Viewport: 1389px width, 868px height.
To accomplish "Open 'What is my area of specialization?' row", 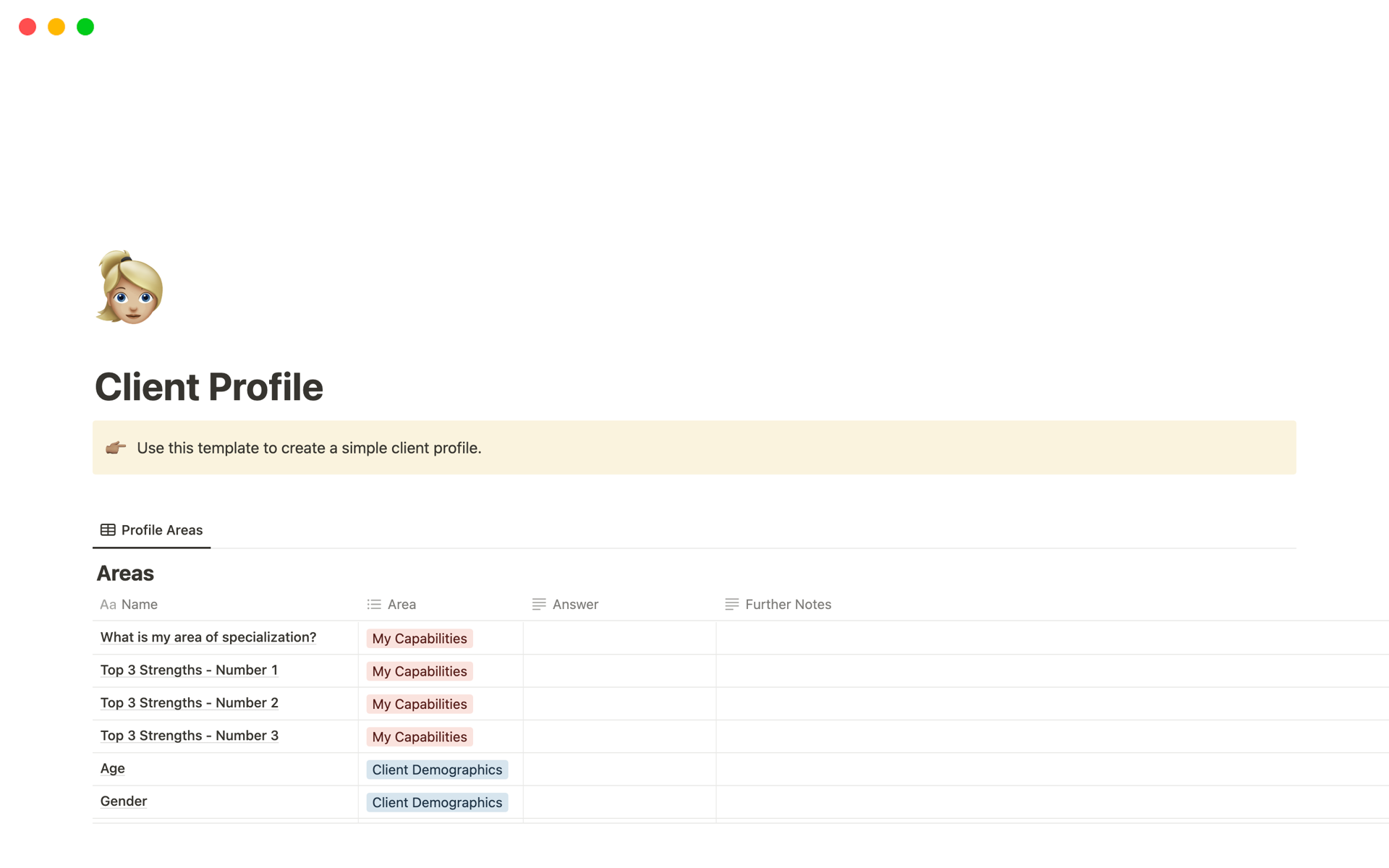I will (208, 637).
